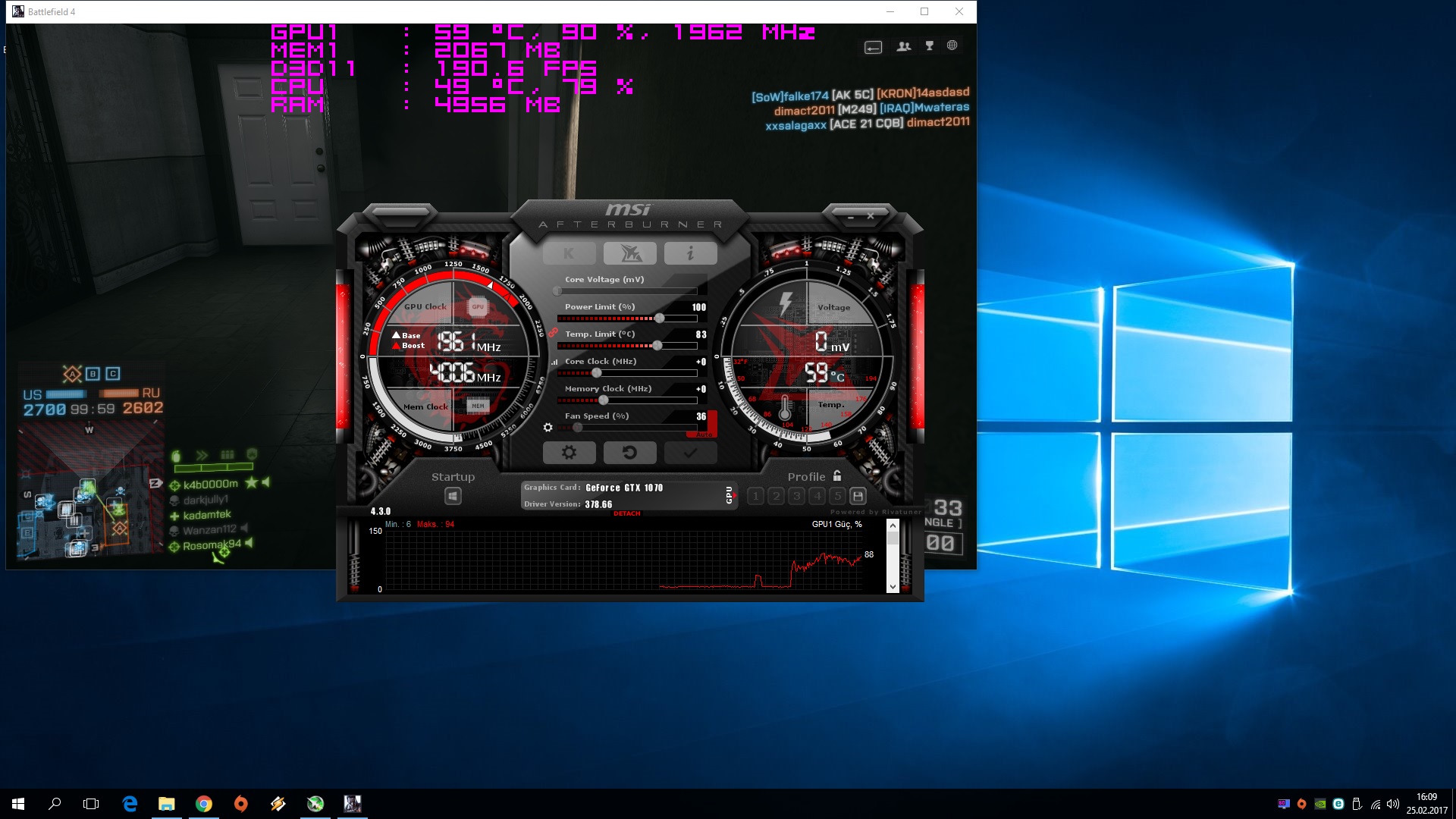
Task: Click the Base/Boost clock indicator on the GPU gauge
Action: tap(408, 340)
